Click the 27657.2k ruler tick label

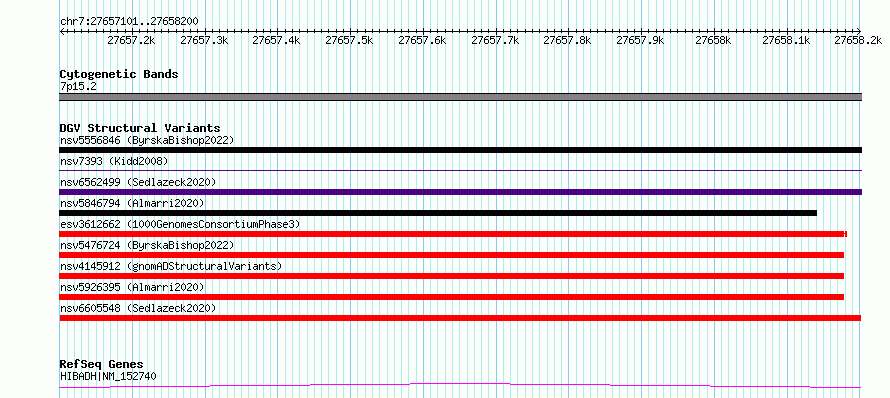pos(131,40)
